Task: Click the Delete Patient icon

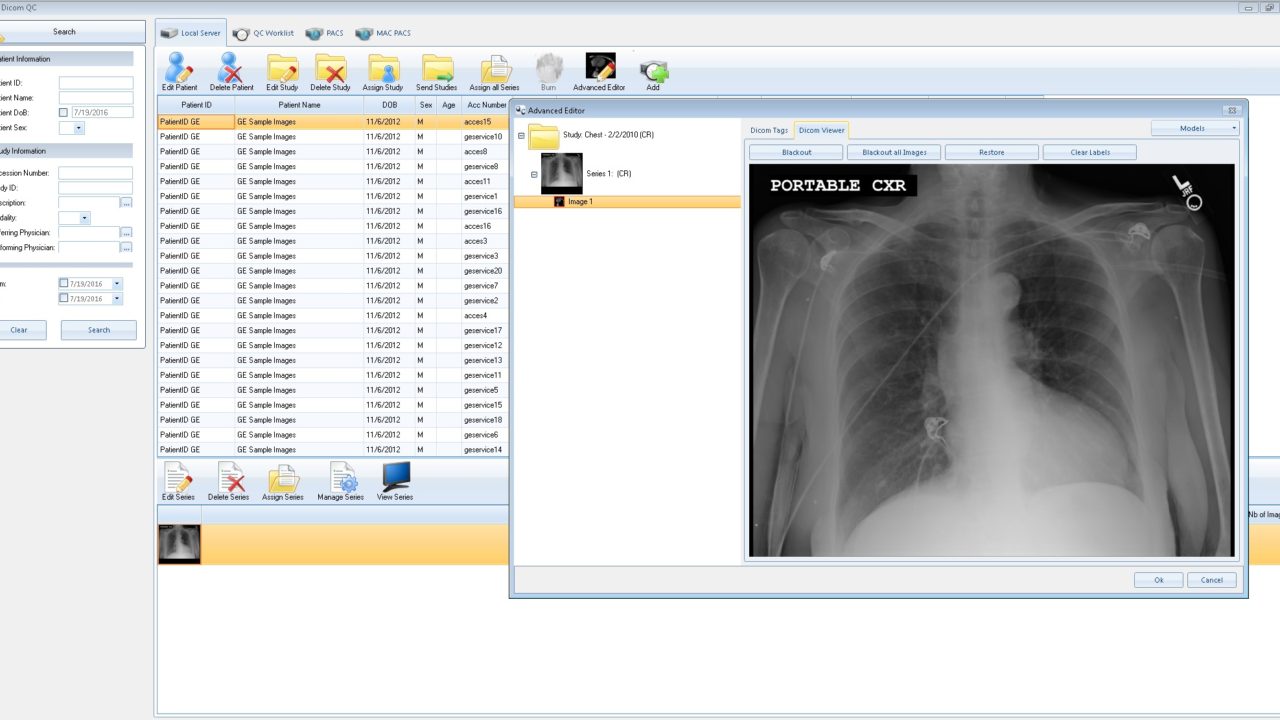Action: [231, 70]
